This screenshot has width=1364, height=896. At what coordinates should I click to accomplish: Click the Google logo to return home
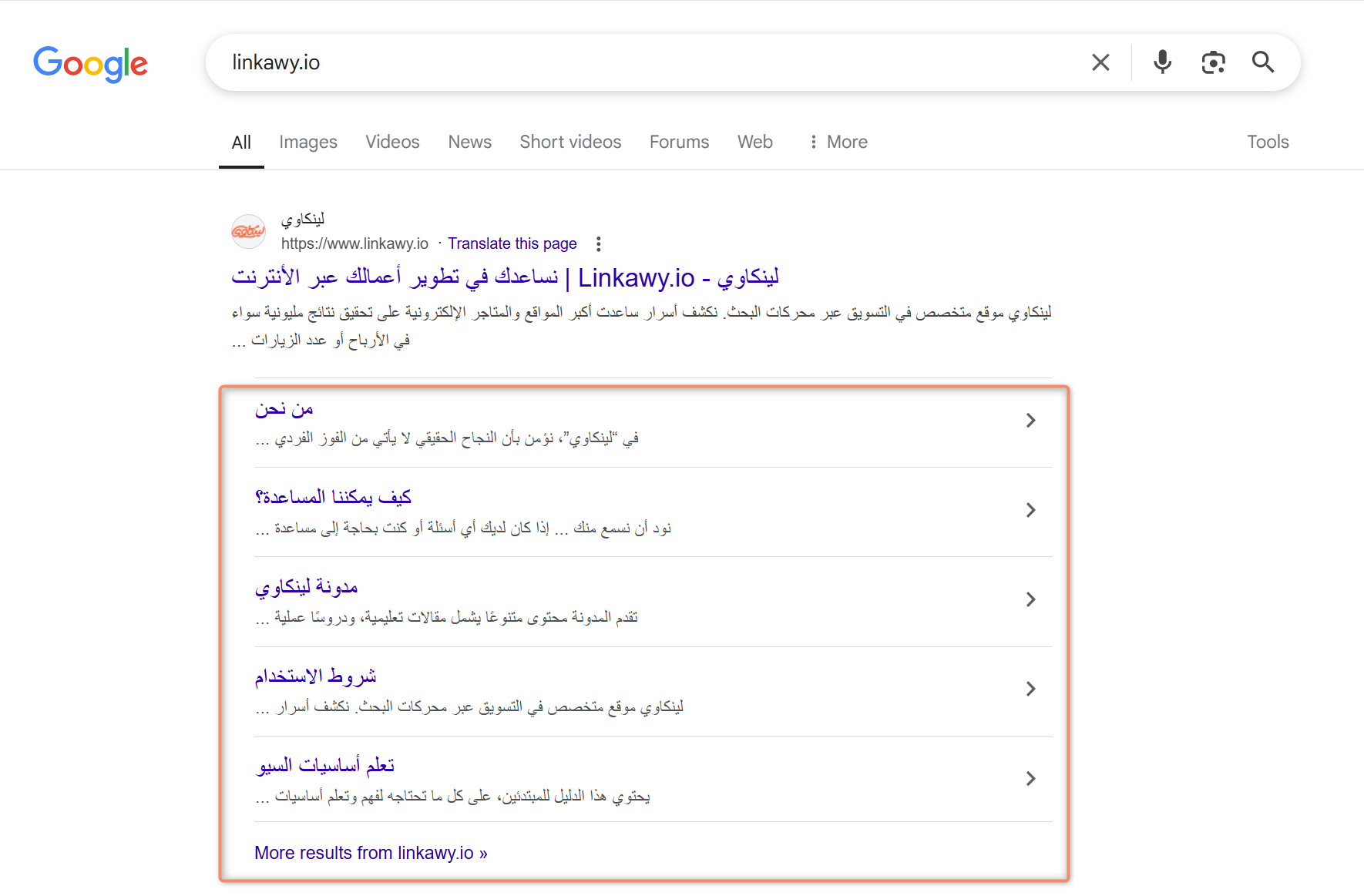pos(90,65)
